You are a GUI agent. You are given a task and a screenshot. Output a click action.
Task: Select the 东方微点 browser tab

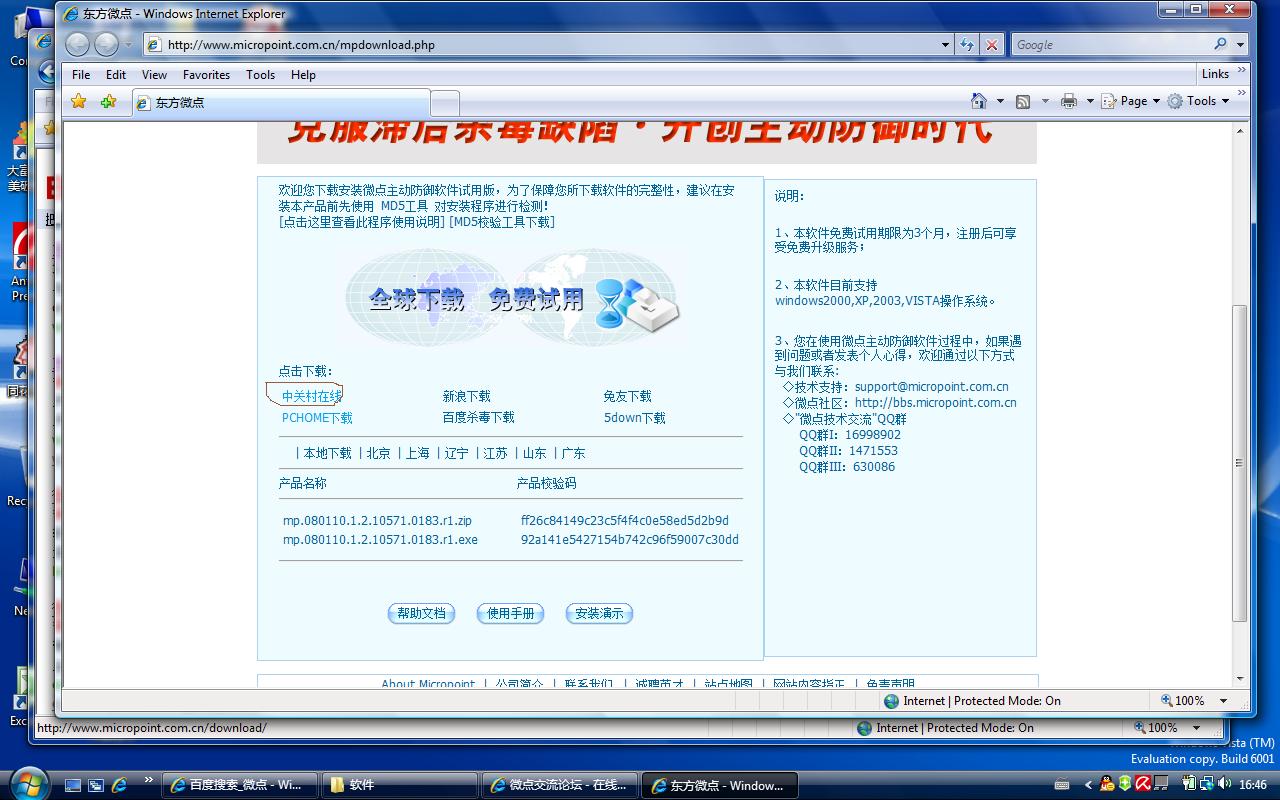pyautogui.click(x=281, y=102)
